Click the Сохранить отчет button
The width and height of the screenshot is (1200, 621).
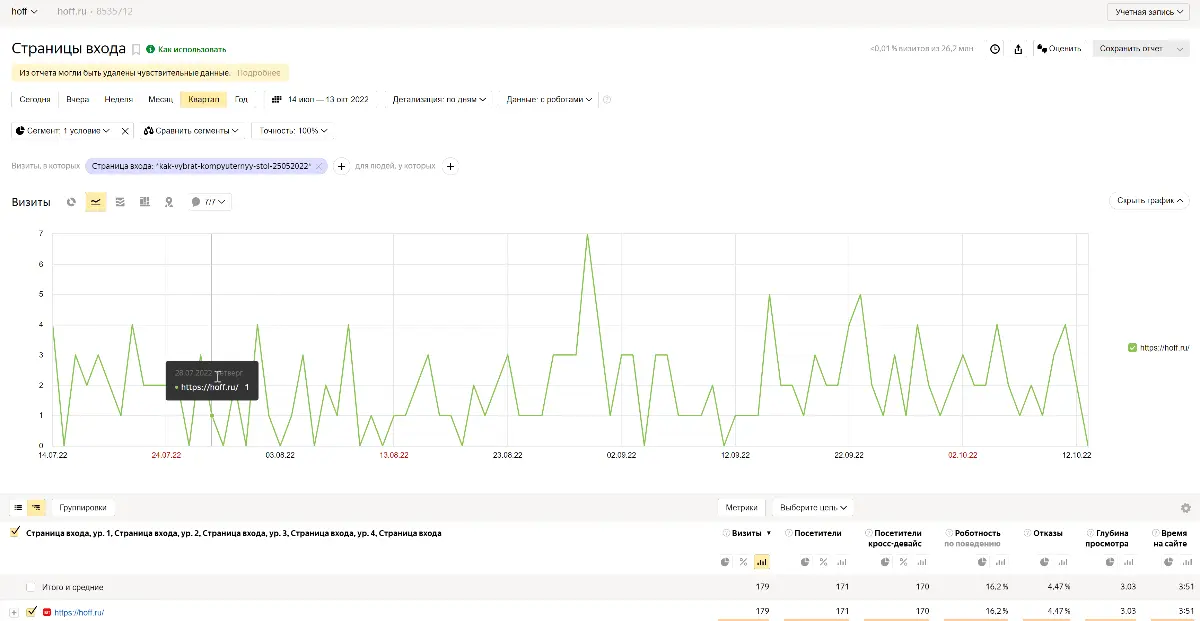click(1140, 48)
